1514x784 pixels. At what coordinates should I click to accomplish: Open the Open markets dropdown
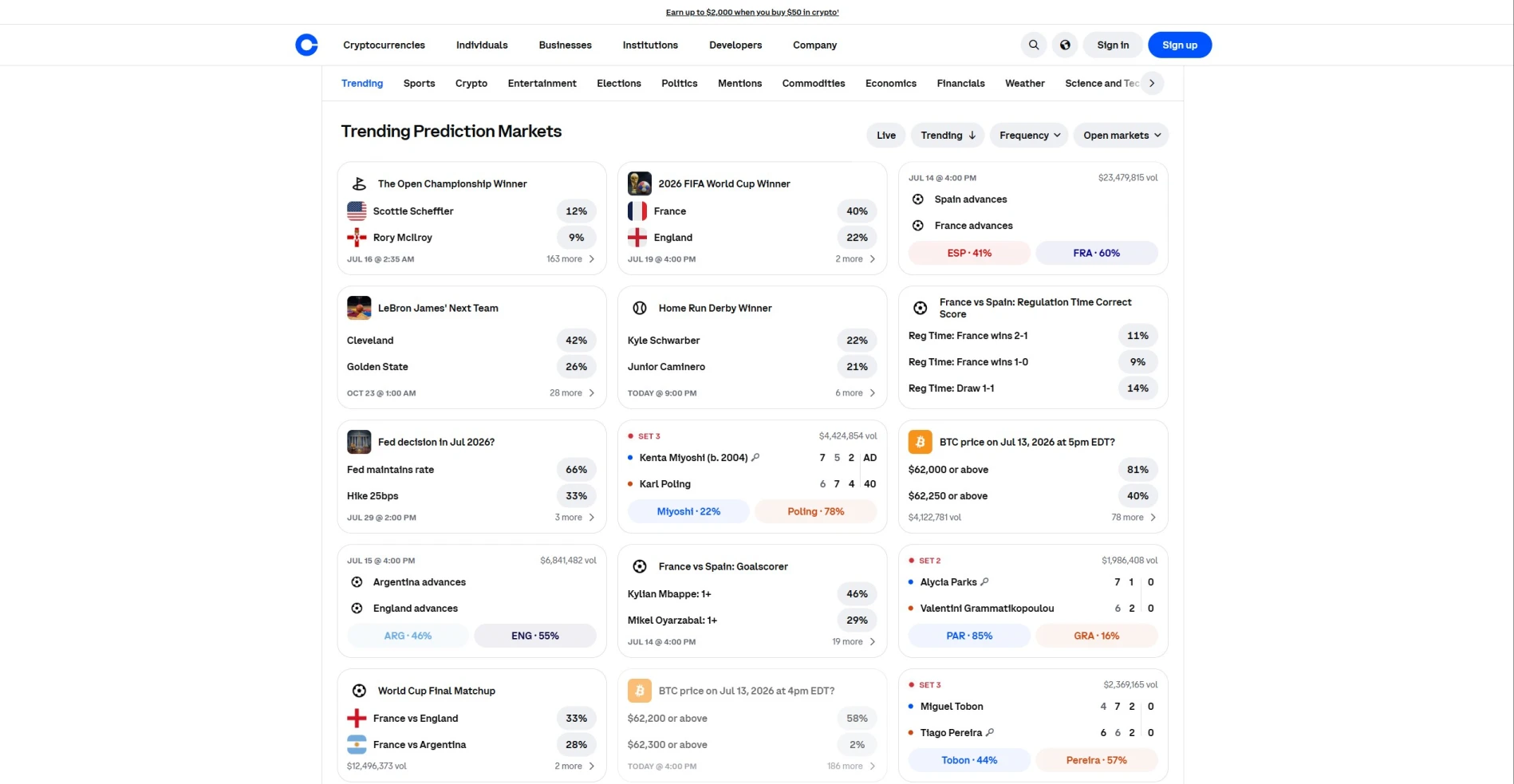[1121, 135]
